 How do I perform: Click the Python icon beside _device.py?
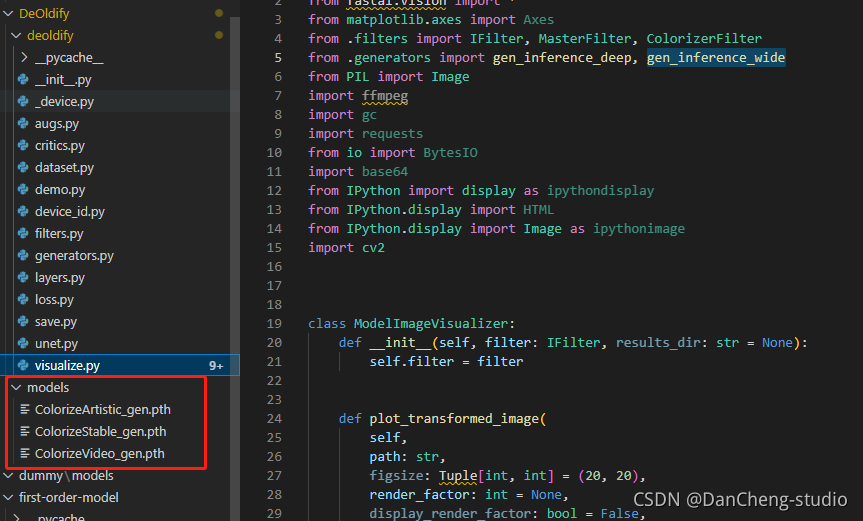(x=23, y=101)
